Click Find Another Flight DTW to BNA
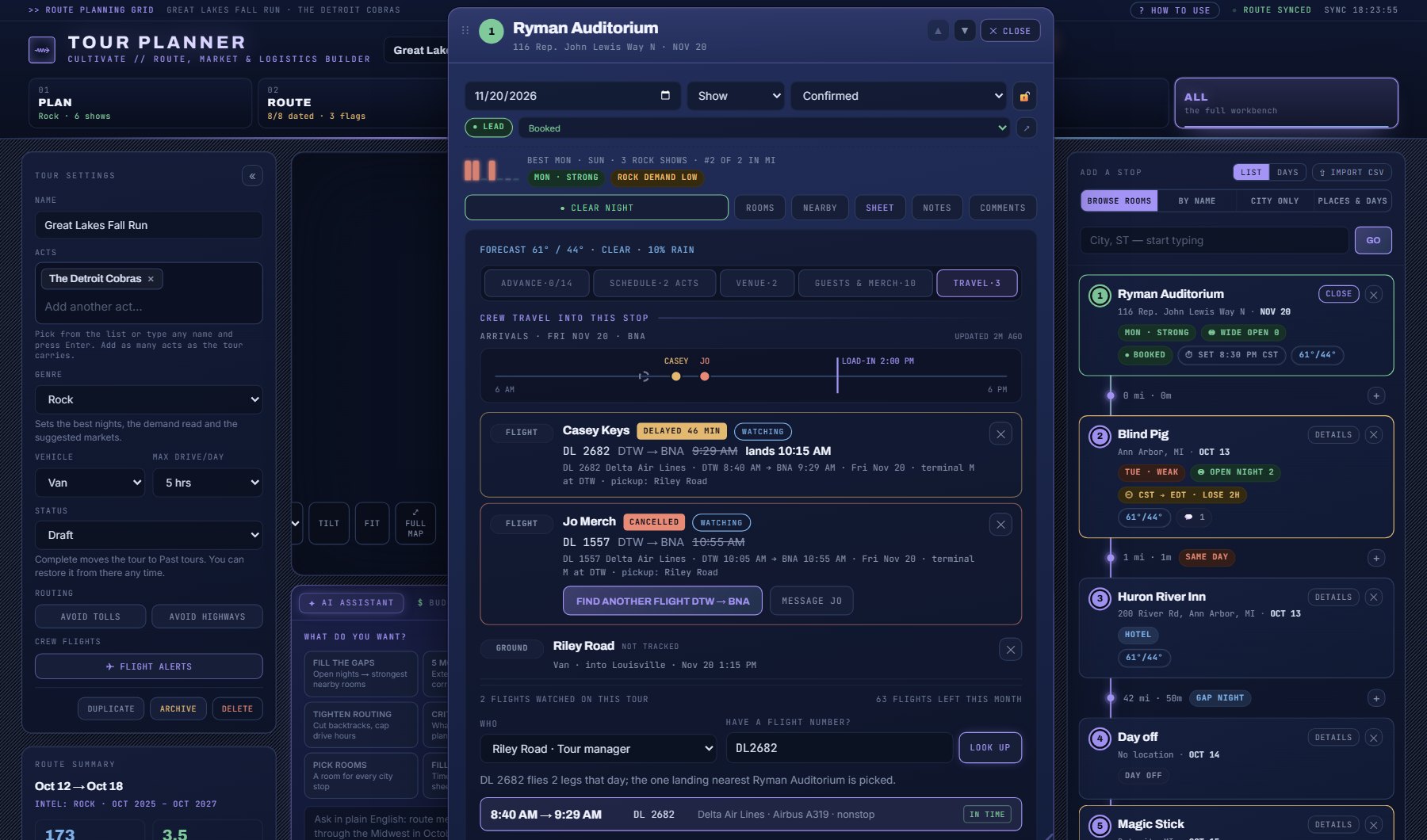The width and height of the screenshot is (1427, 840). click(x=663, y=601)
